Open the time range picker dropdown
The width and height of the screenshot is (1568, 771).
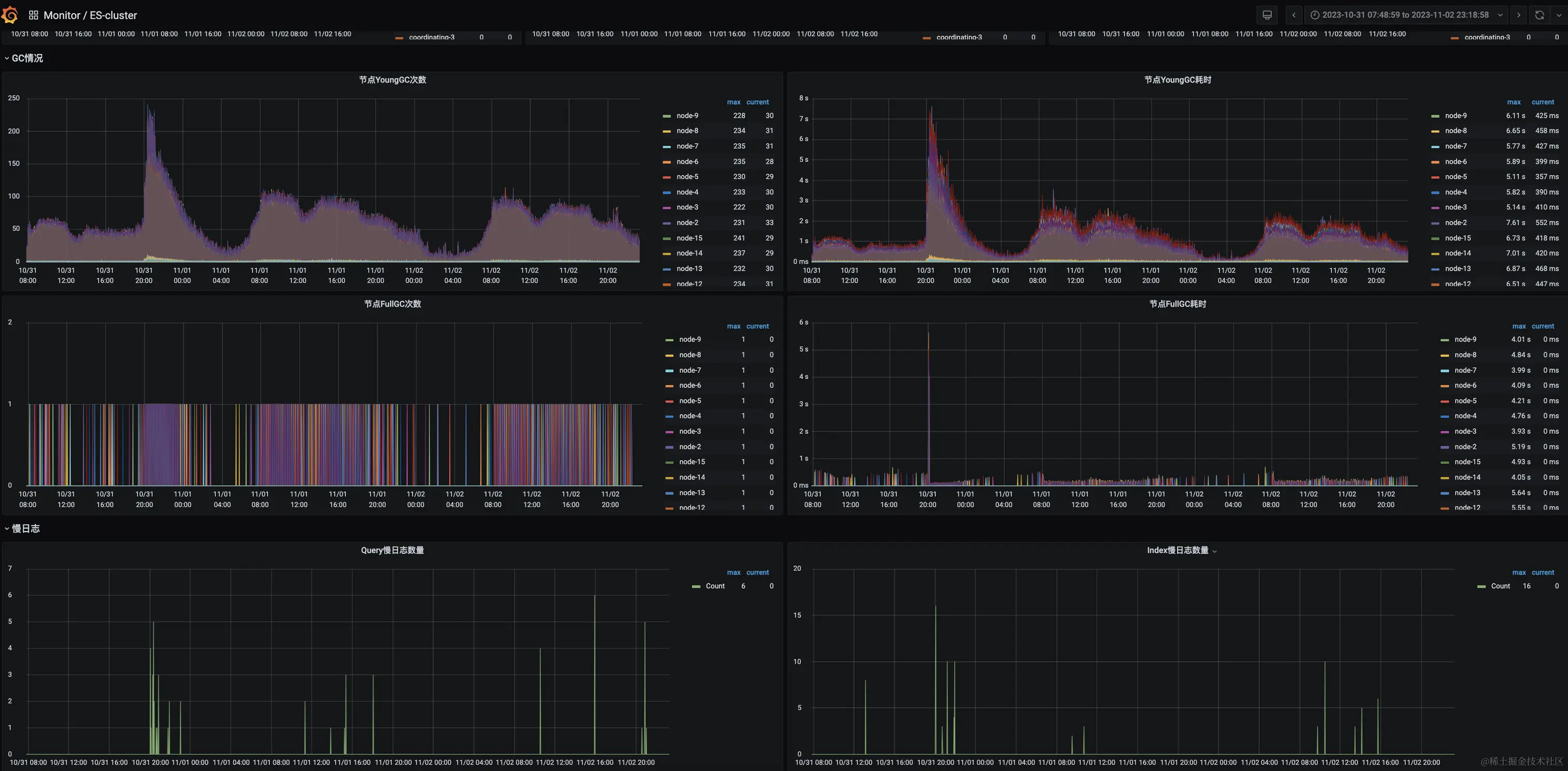(x=1406, y=15)
